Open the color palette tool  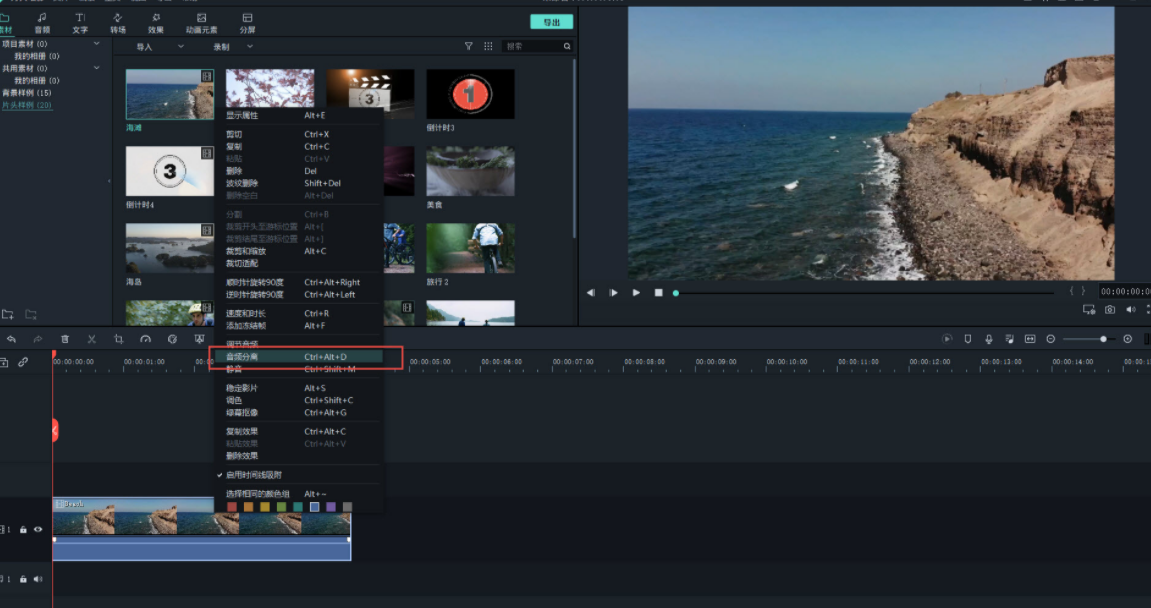click(173, 339)
